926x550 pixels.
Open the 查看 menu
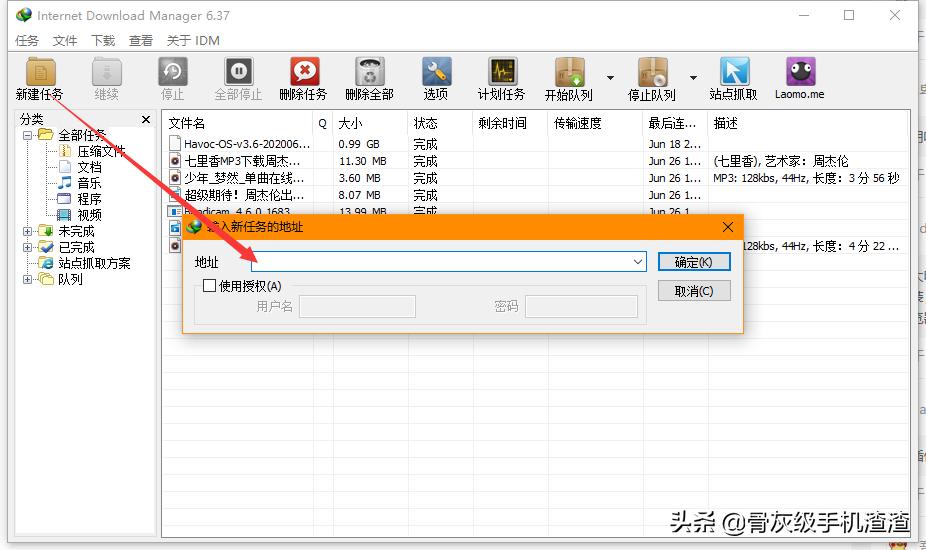point(141,41)
